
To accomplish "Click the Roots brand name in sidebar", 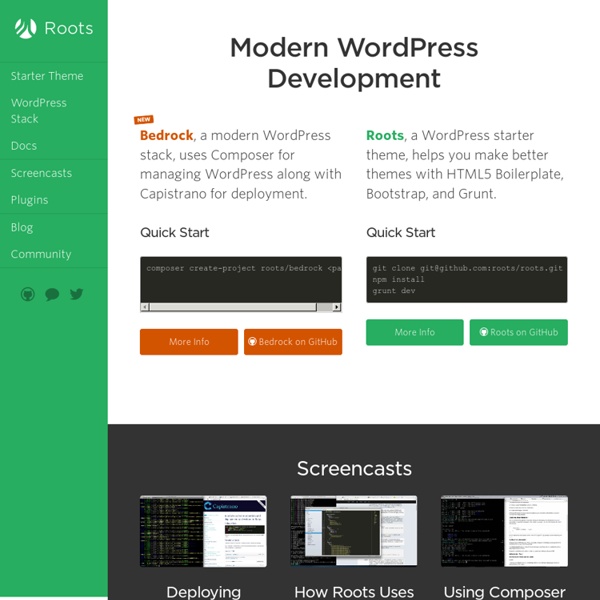I will point(69,28).
